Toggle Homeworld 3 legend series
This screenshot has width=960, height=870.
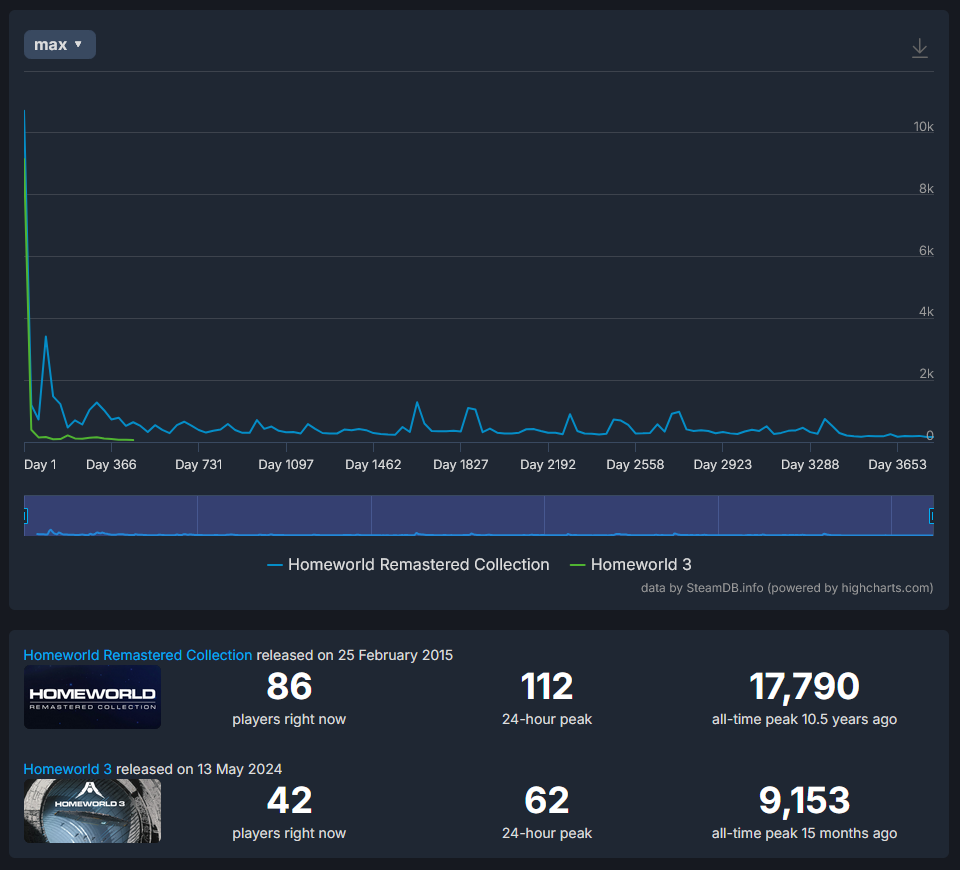coord(631,564)
